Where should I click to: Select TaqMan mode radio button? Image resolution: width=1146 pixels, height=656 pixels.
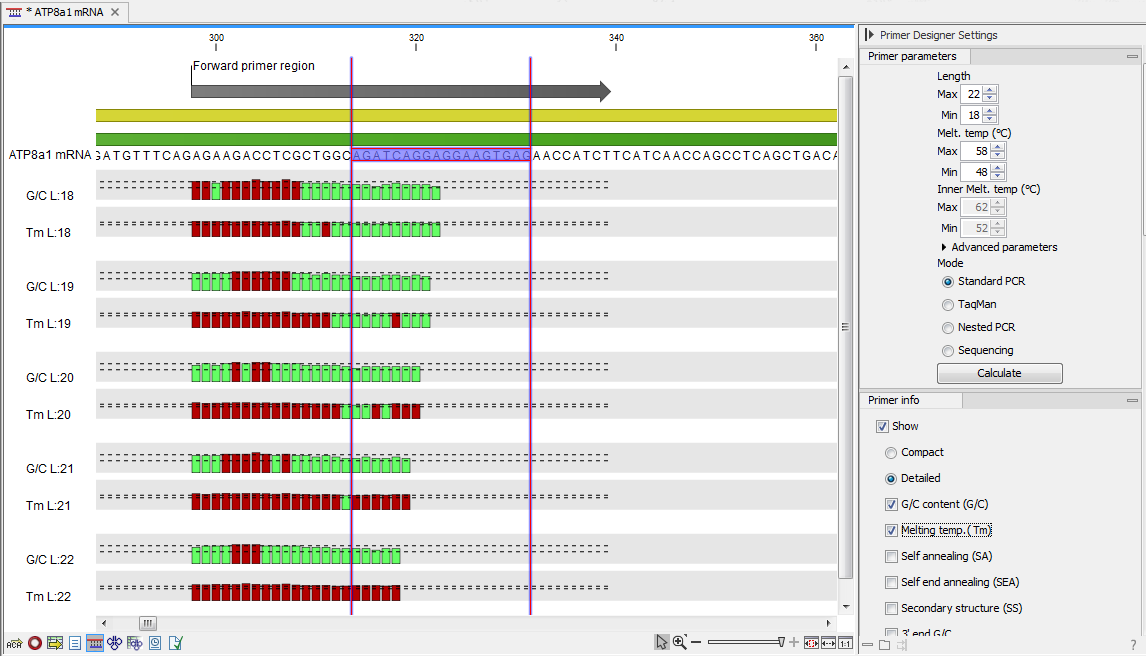[948, 304]
